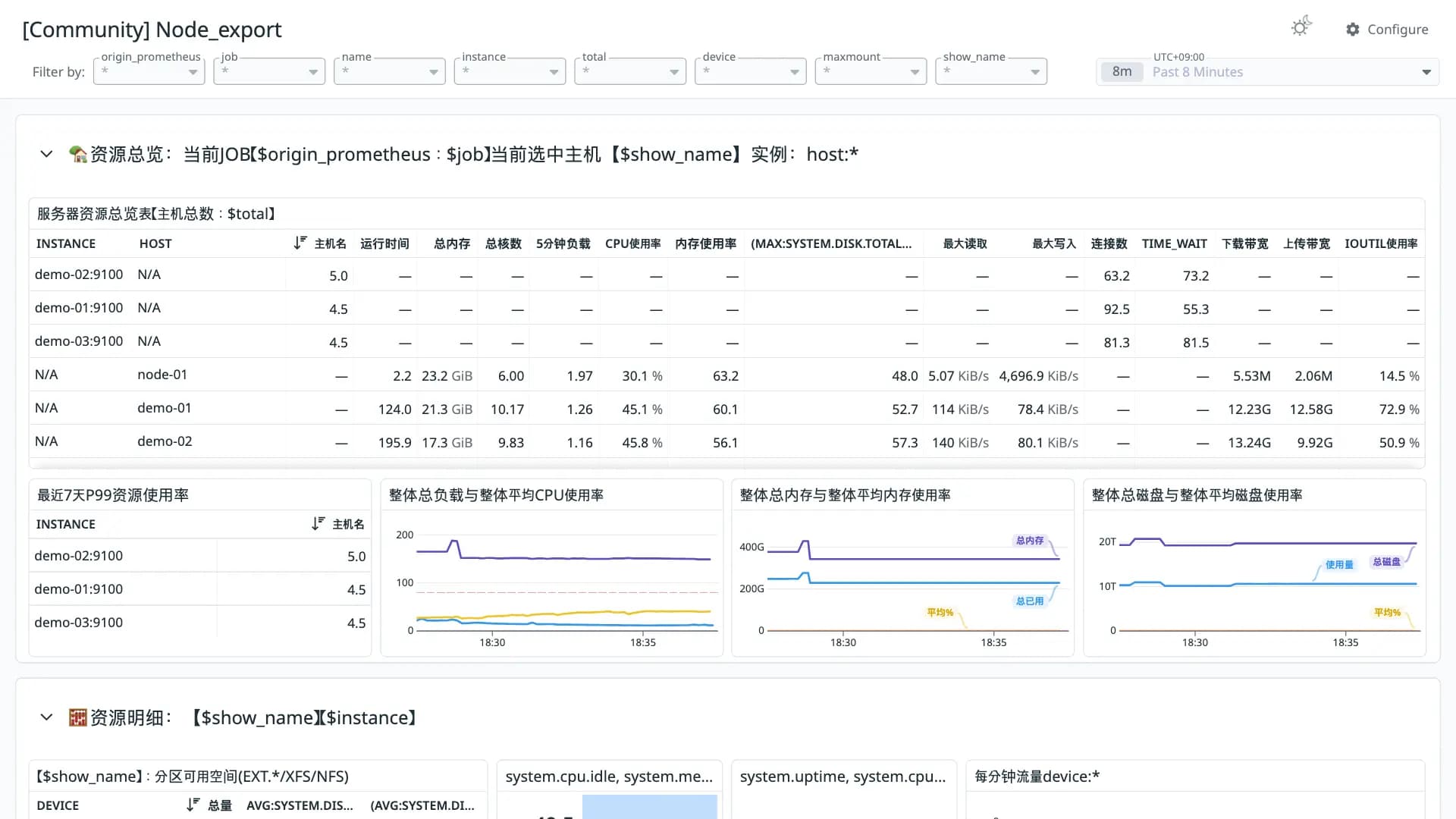Sort overview table by 主机名 sort icon
This screenshot has width=1456, height=819.
[x=300, y=243]
